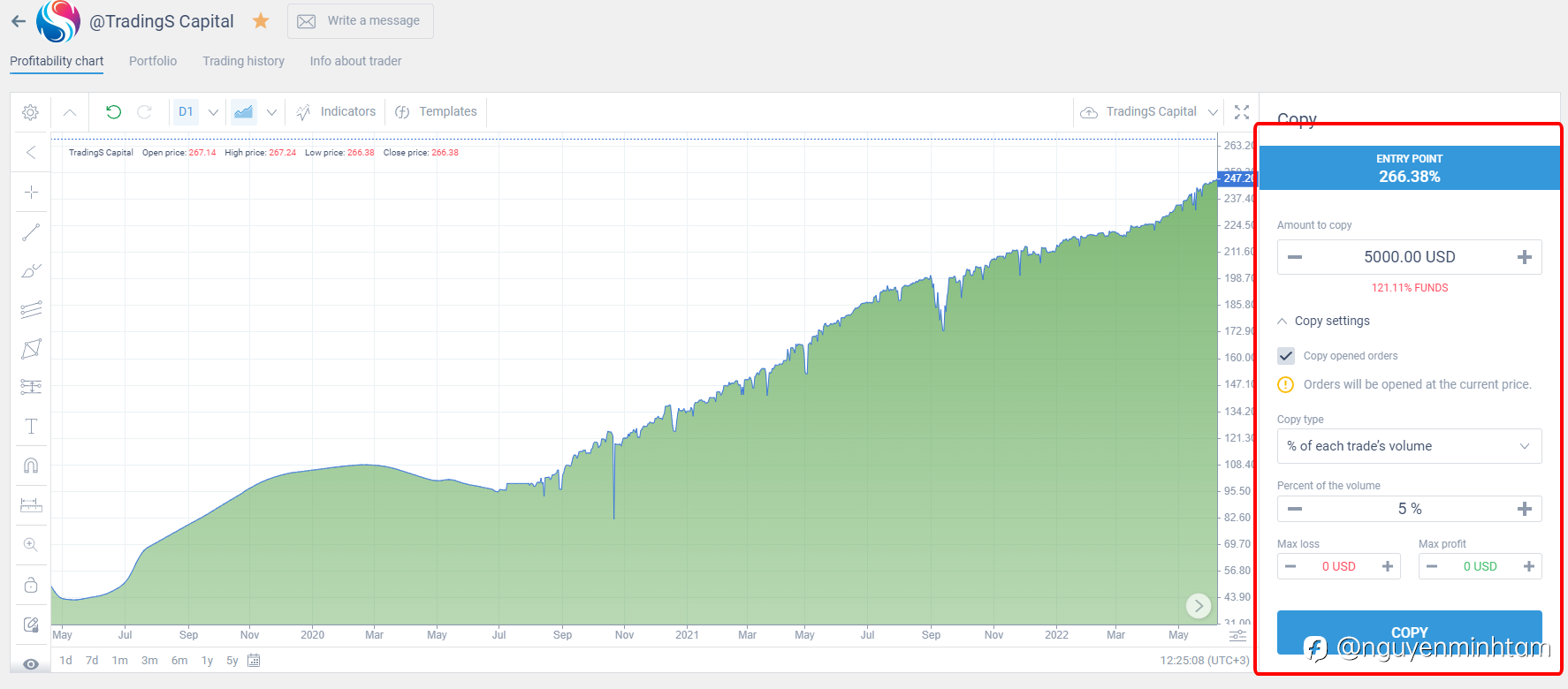This screenshot has width=1568, height=689.
Task: Select the geometric shapes tool
Action: tap(31, 349)
